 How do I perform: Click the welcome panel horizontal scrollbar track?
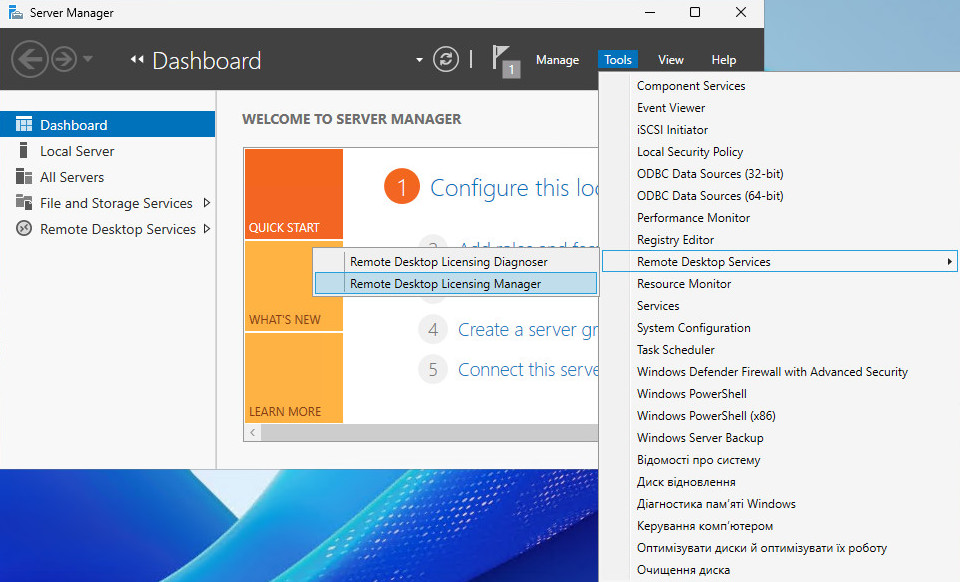click(429, 433)
